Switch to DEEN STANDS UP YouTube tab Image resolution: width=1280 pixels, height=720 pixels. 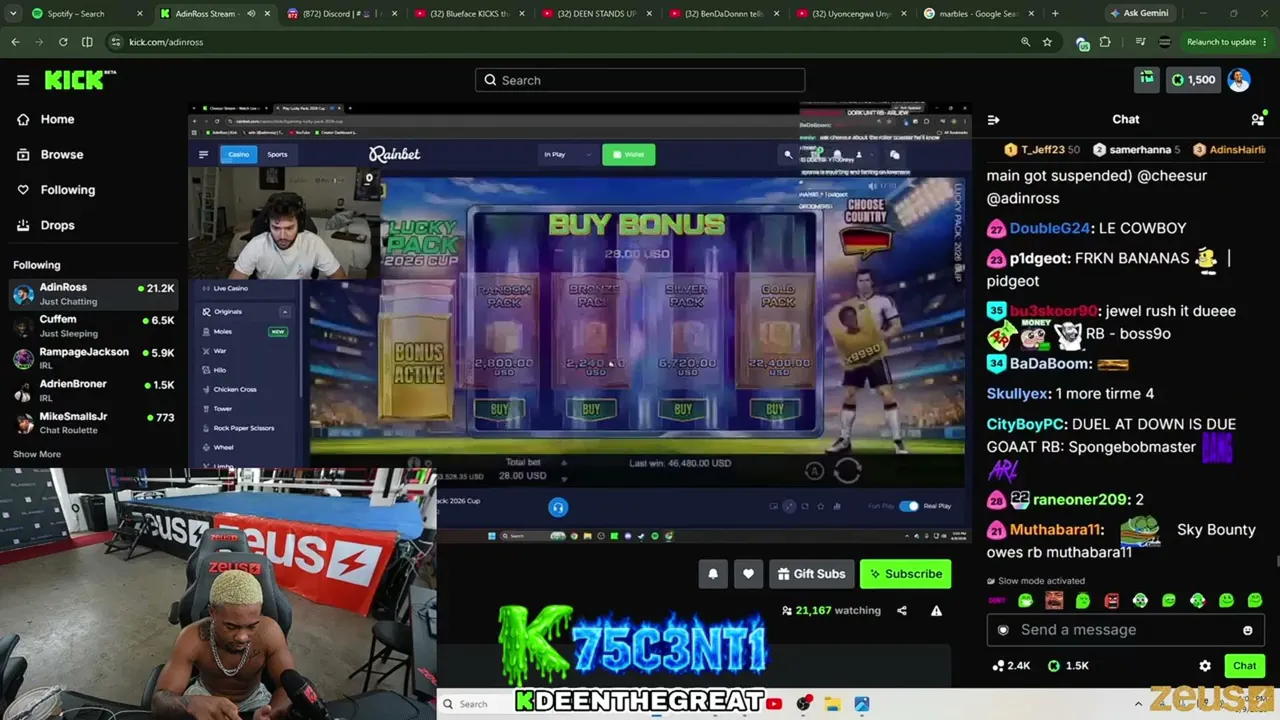(595, 14)
